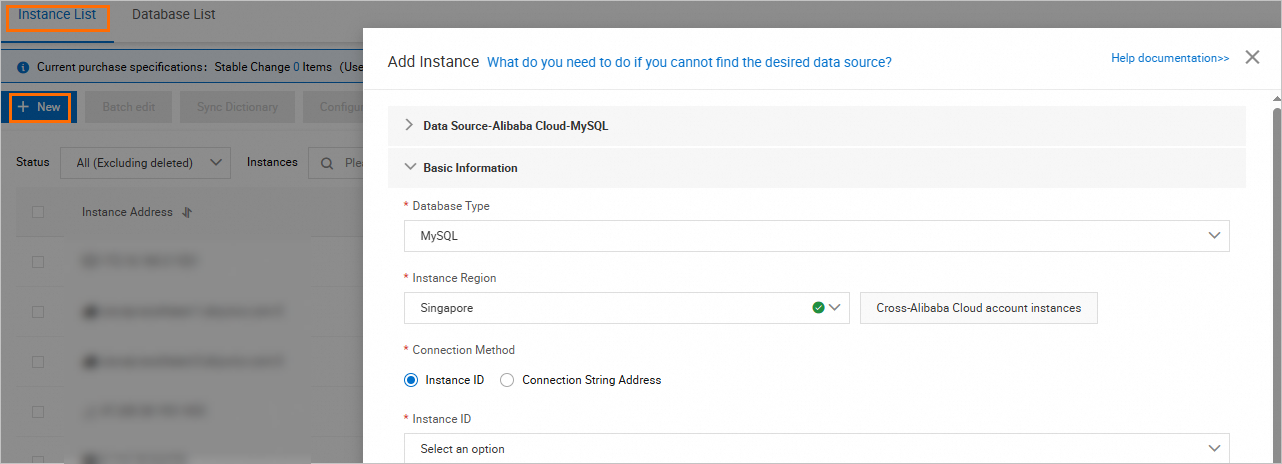
Task: Click the sort icon beside Instance Address
Action: click(x=186, y=213)
